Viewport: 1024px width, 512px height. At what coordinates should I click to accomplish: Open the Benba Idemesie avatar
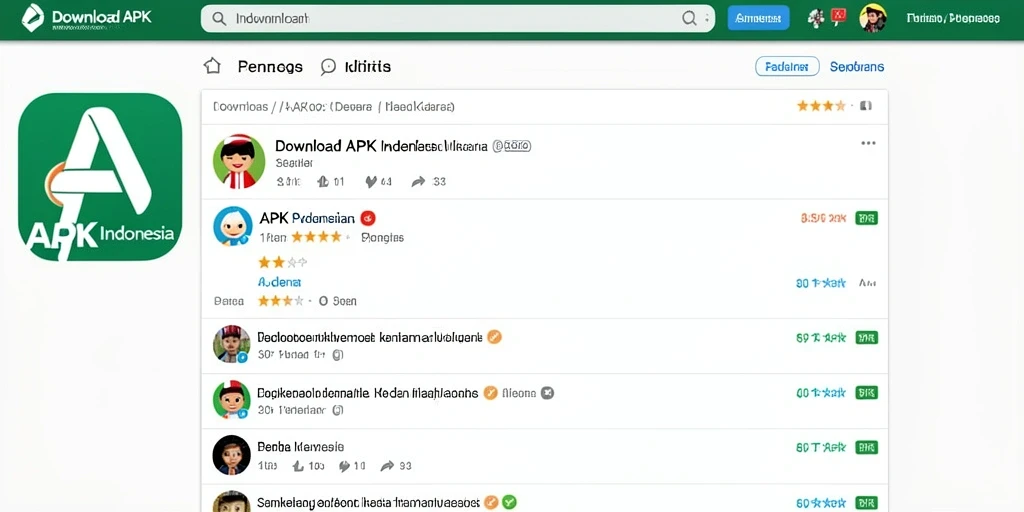(232, 455)
